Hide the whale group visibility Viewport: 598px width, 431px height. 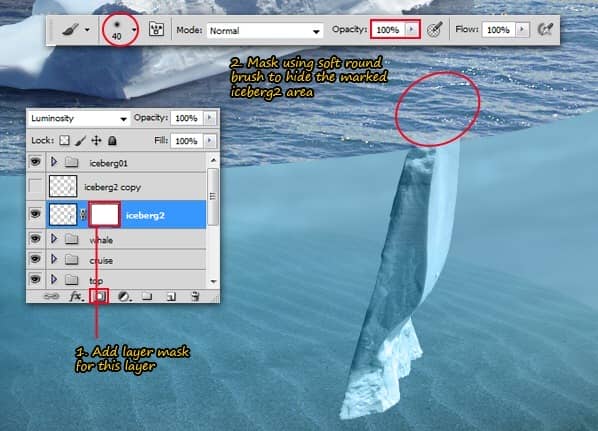[35, 238]
